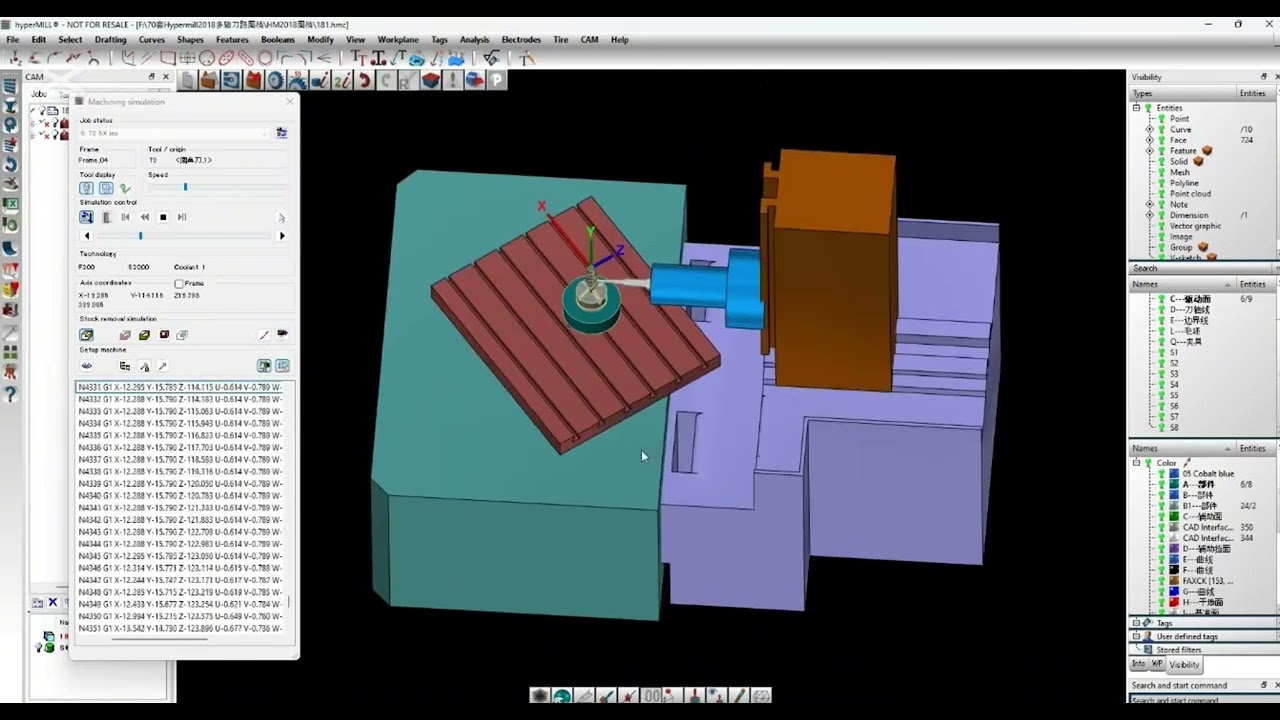Switch to the Info tab
The width and height of the screenshot is (1280, 720).
pos(1138,664)
